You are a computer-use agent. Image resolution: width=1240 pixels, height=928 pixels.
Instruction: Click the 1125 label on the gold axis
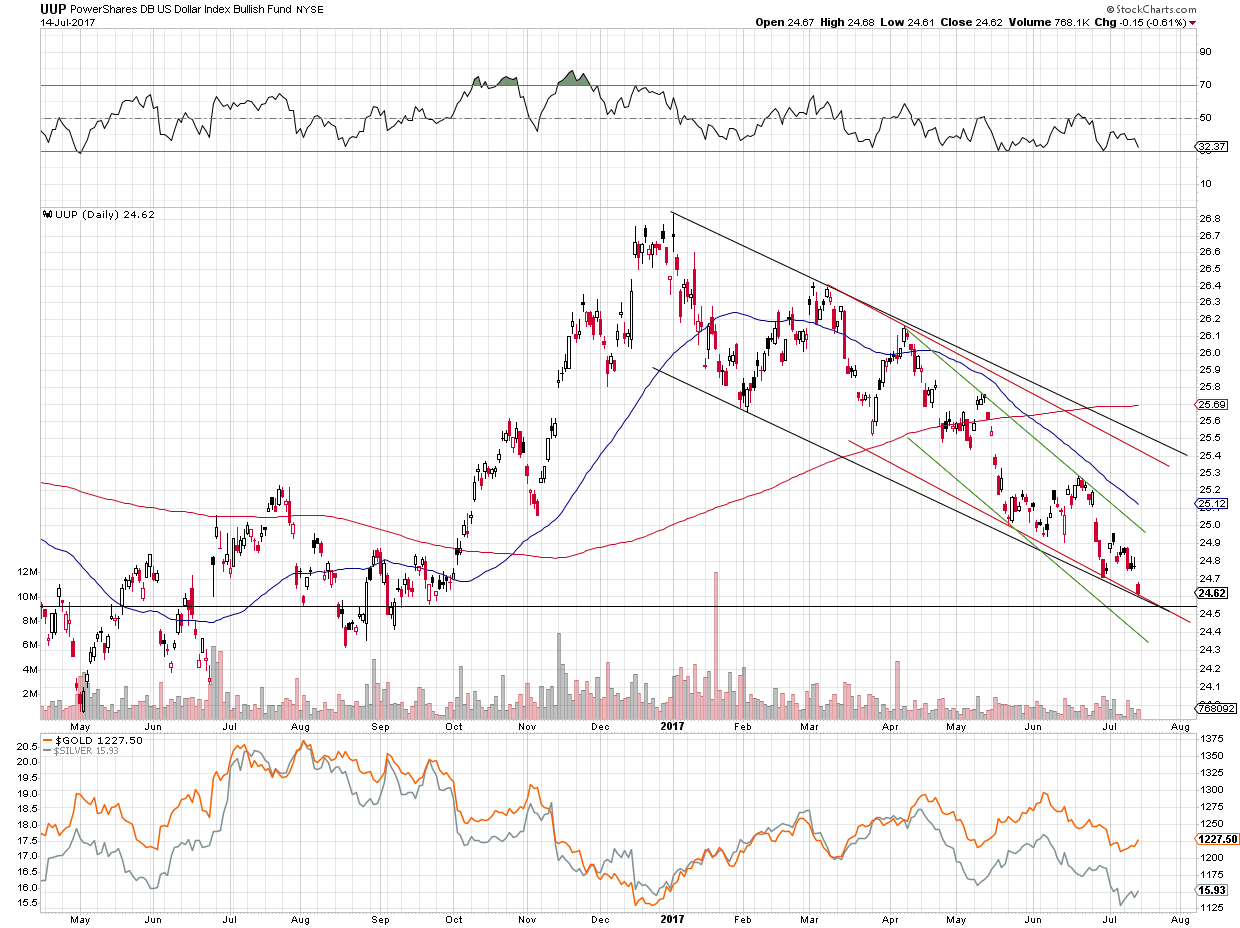[1211, 908]
